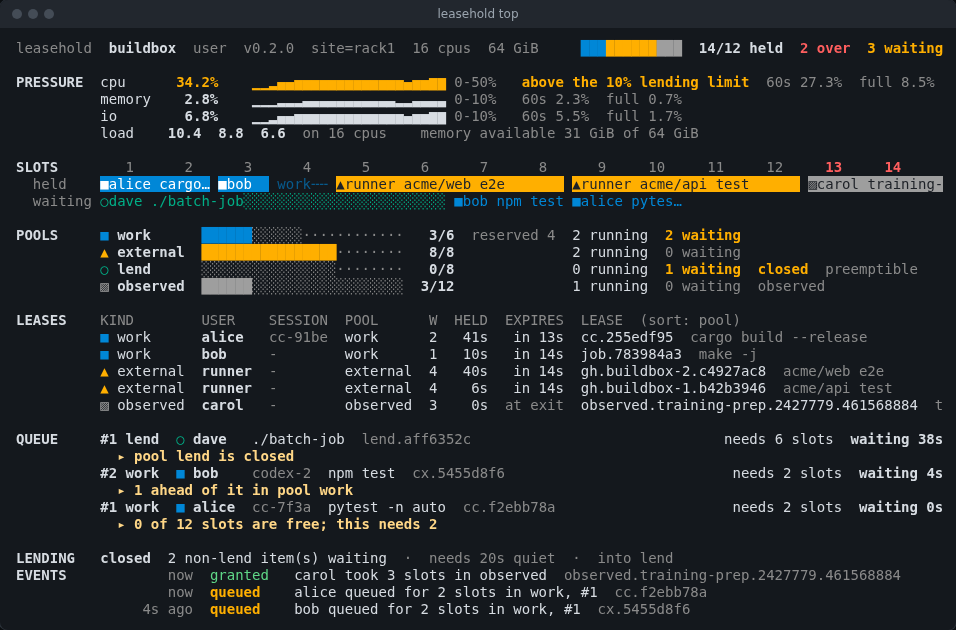
Task: Click 'memory available 31 GiB of 64 GiB'
Action: 559,134
